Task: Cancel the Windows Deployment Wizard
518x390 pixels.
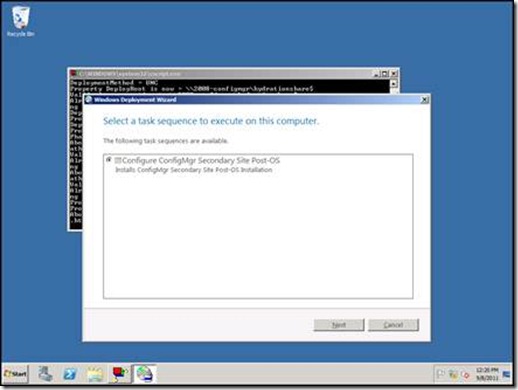Action: coord(393,325)
